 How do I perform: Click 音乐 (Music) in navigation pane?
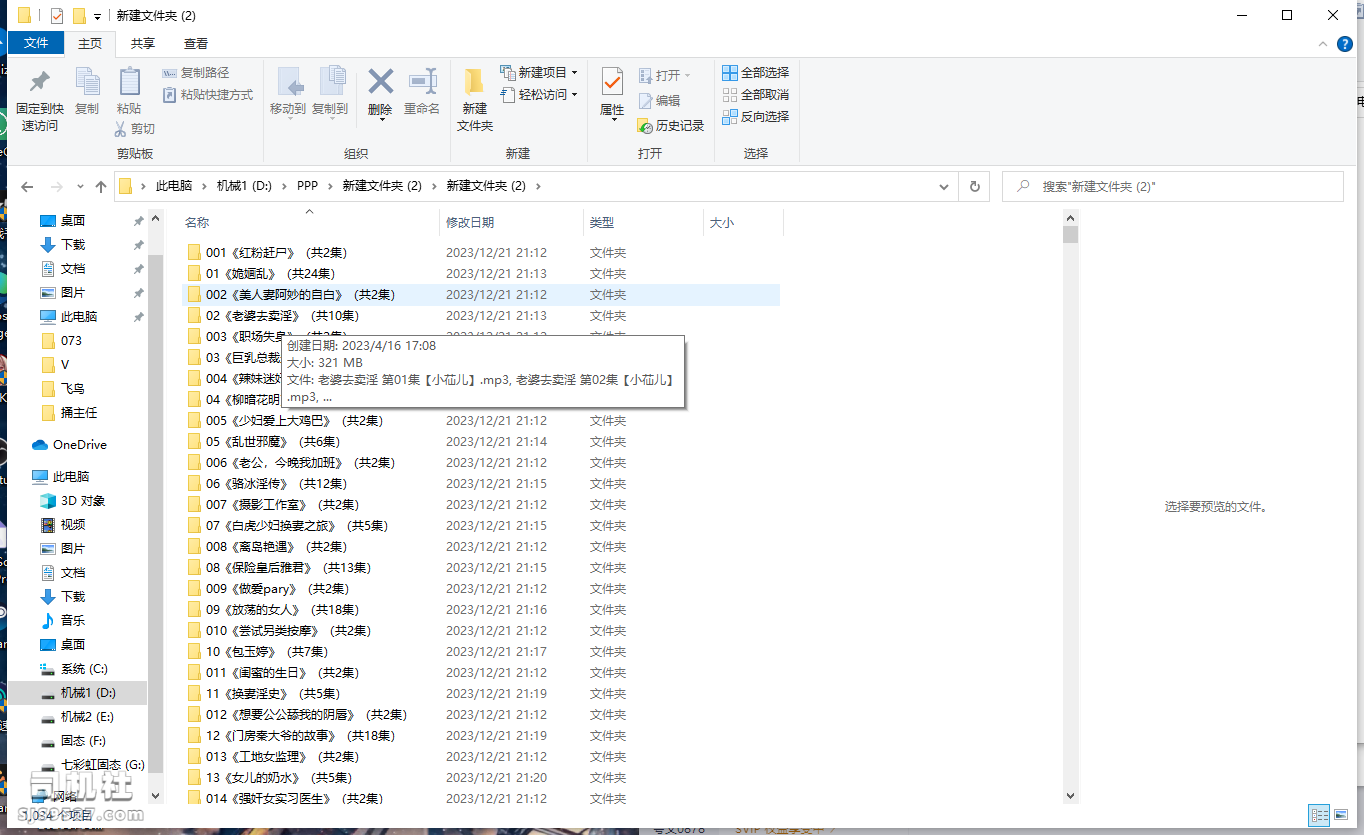tap(62, 621)
